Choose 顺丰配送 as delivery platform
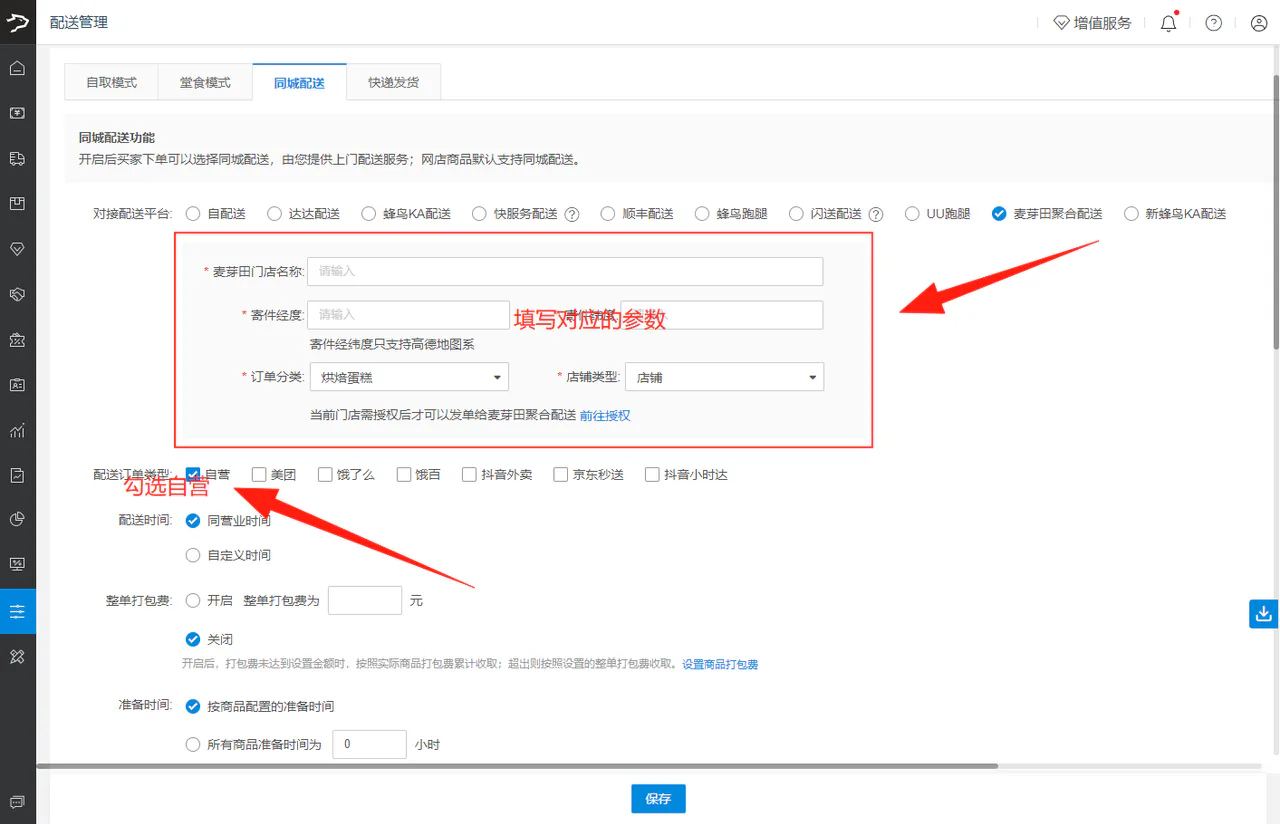This screenshot has height=824, width=1280. [607, 214]
